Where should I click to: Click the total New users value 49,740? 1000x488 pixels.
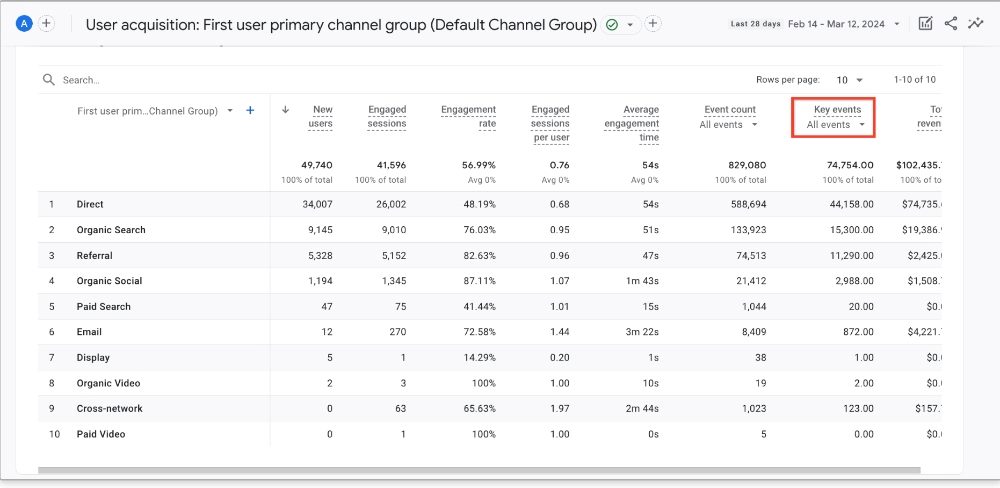tap(317, 165)
